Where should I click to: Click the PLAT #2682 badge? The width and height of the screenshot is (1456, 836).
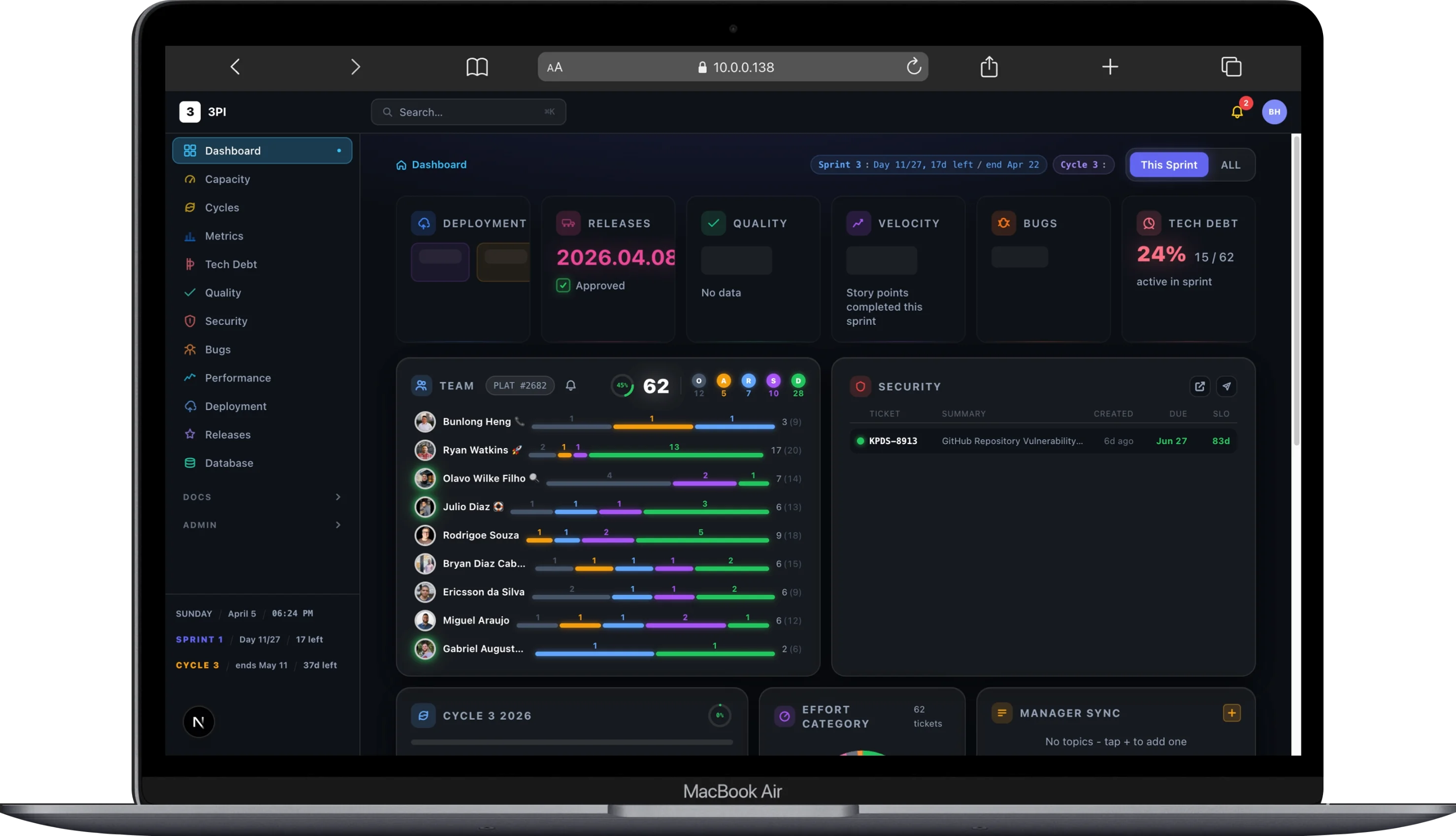[x=519, y=386]
